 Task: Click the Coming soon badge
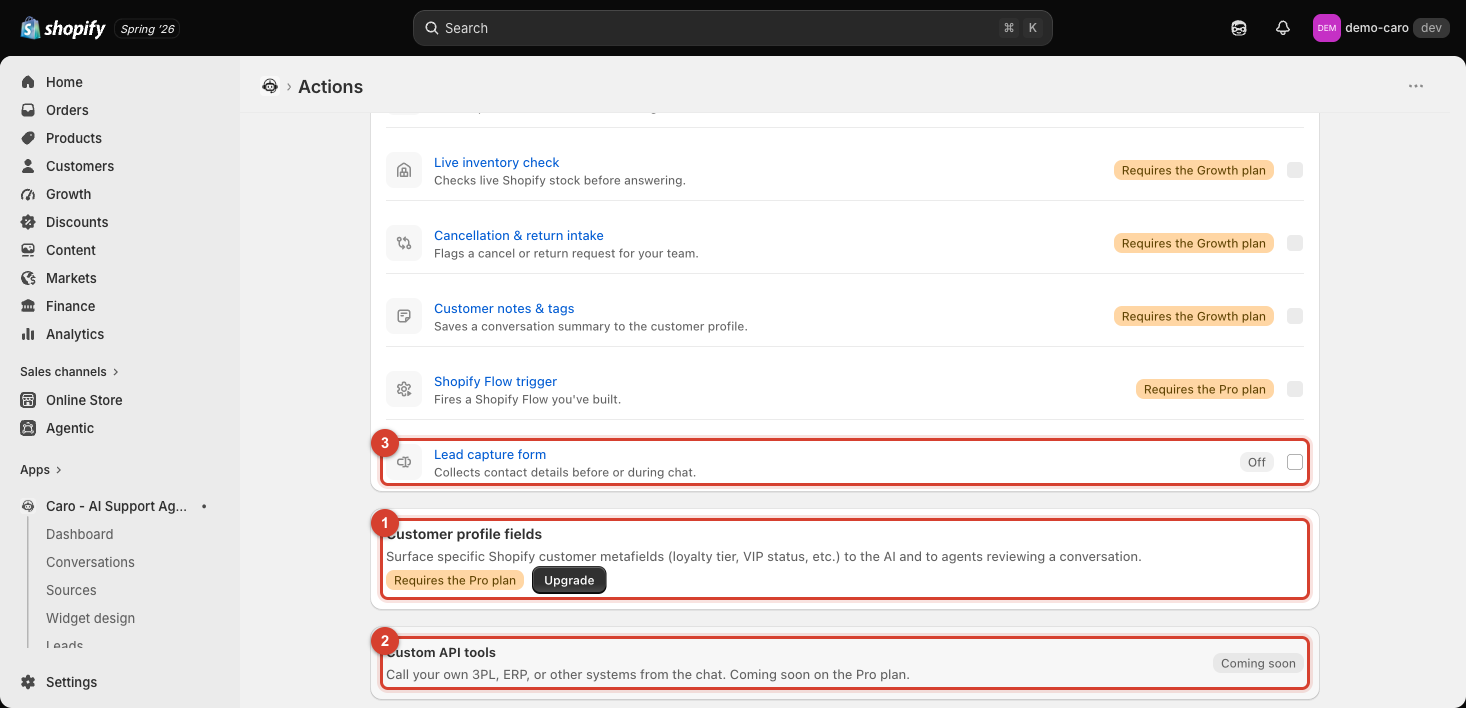1258,663
